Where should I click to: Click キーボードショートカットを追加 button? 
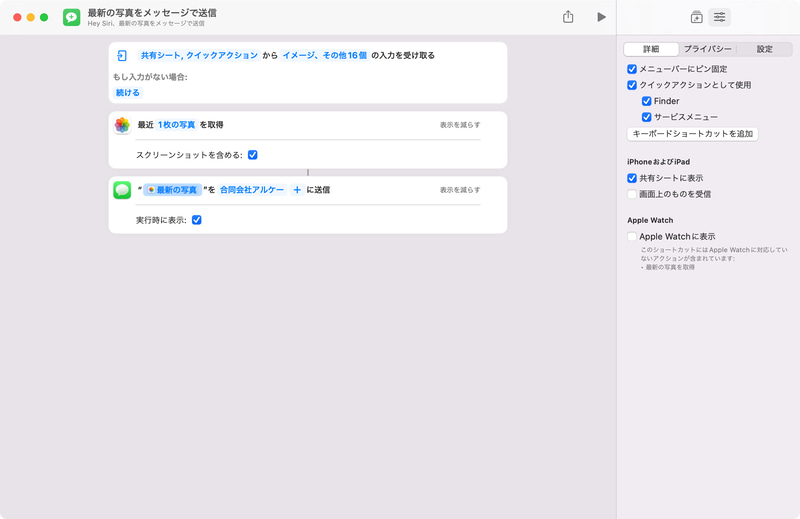pyautogui.click(x=692, y=134)
